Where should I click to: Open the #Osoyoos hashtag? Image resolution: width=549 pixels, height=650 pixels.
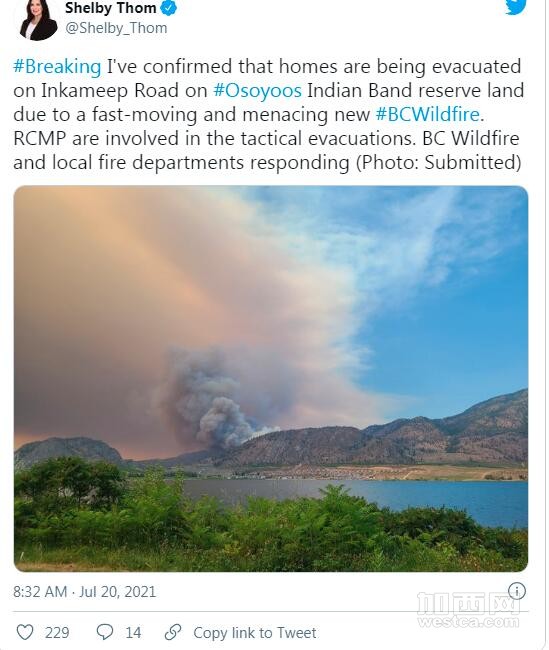257,90
